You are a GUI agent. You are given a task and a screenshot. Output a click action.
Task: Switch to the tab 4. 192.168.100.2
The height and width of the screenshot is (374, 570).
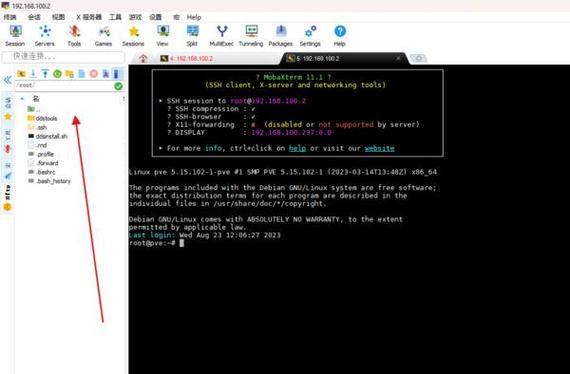click(187, 58)
